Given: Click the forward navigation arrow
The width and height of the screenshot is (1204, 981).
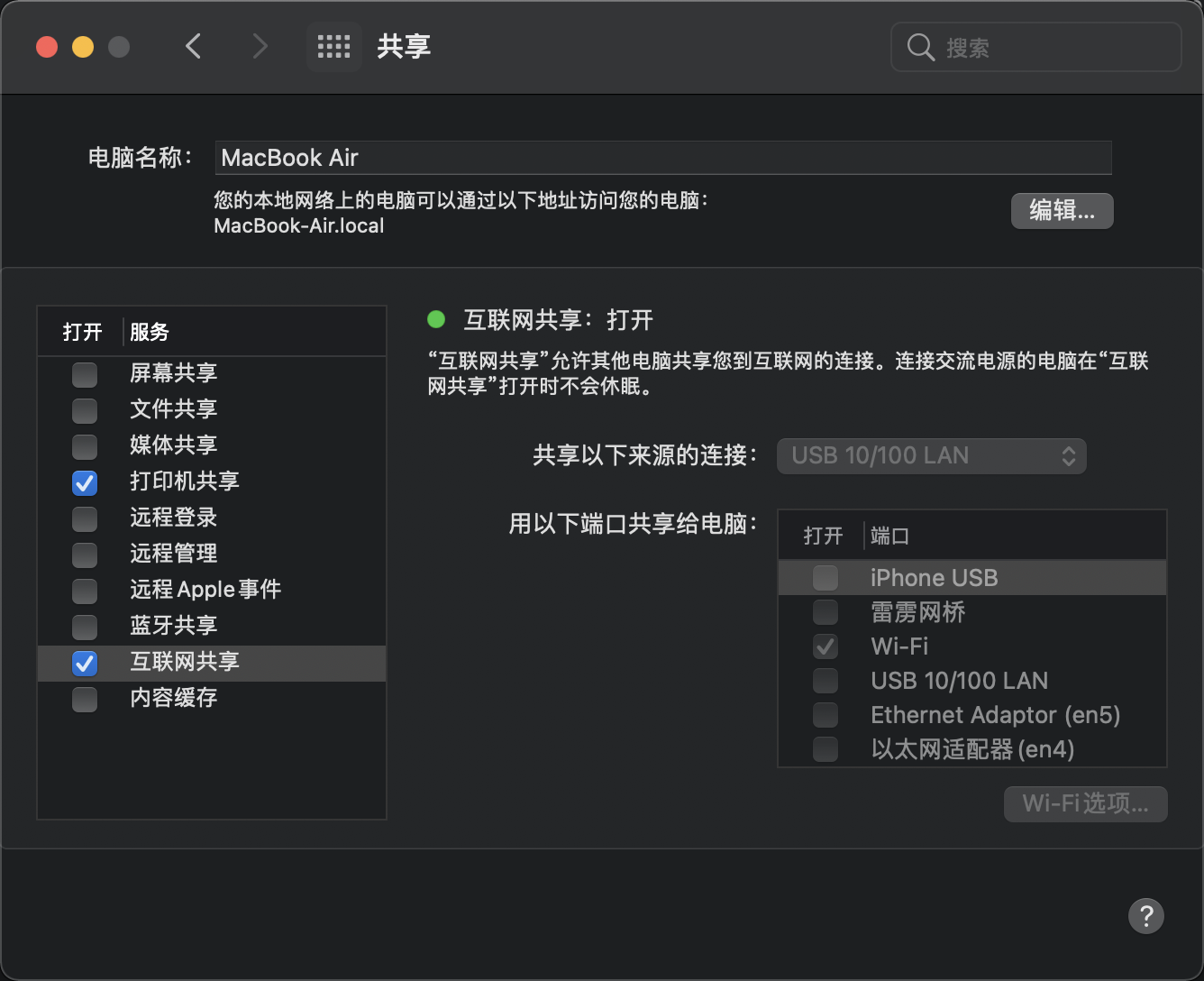Looking at the screenshot, I should pos(260,46).
